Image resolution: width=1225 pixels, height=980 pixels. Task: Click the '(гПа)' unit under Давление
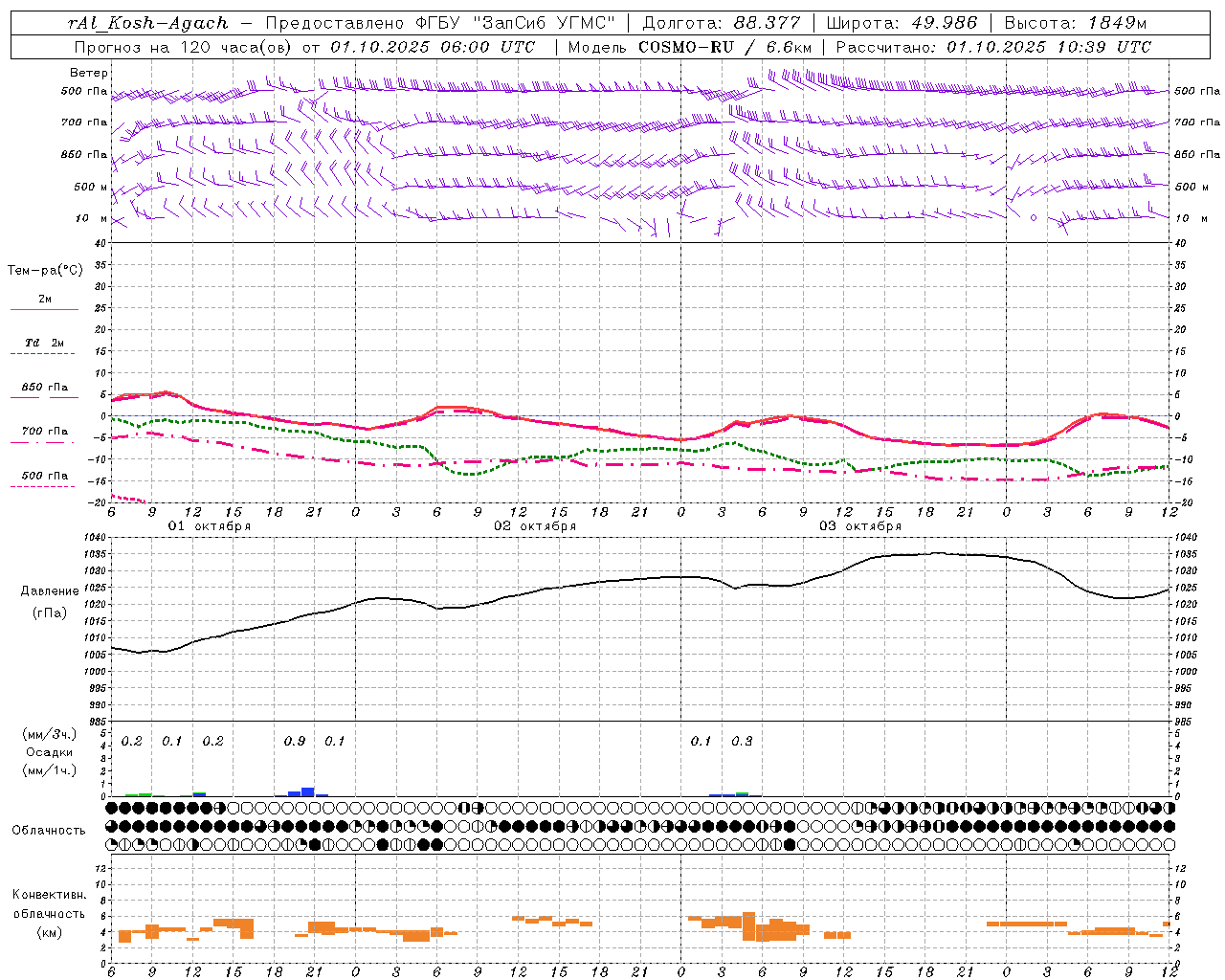tap(50, 613)
